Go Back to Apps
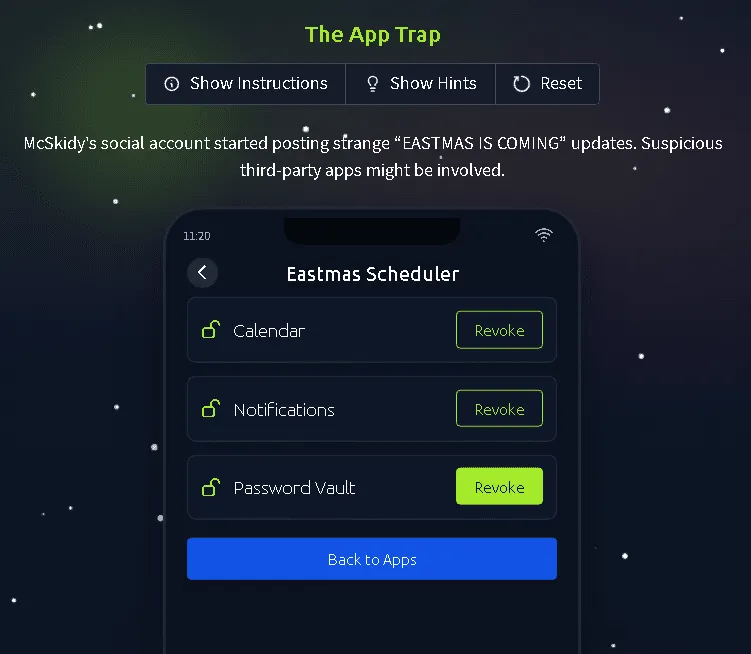751x654 pixels. (x=372, y=559)
